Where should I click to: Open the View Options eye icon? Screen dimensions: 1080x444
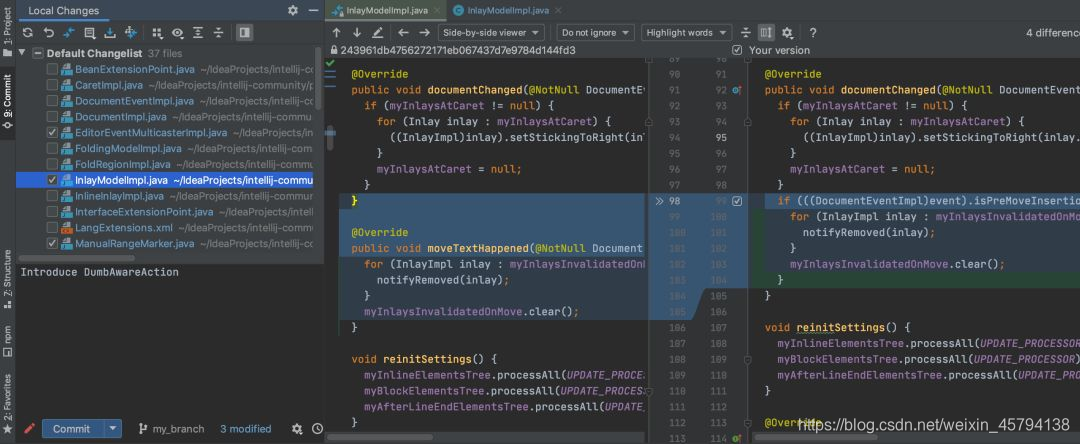click(178, 32)
